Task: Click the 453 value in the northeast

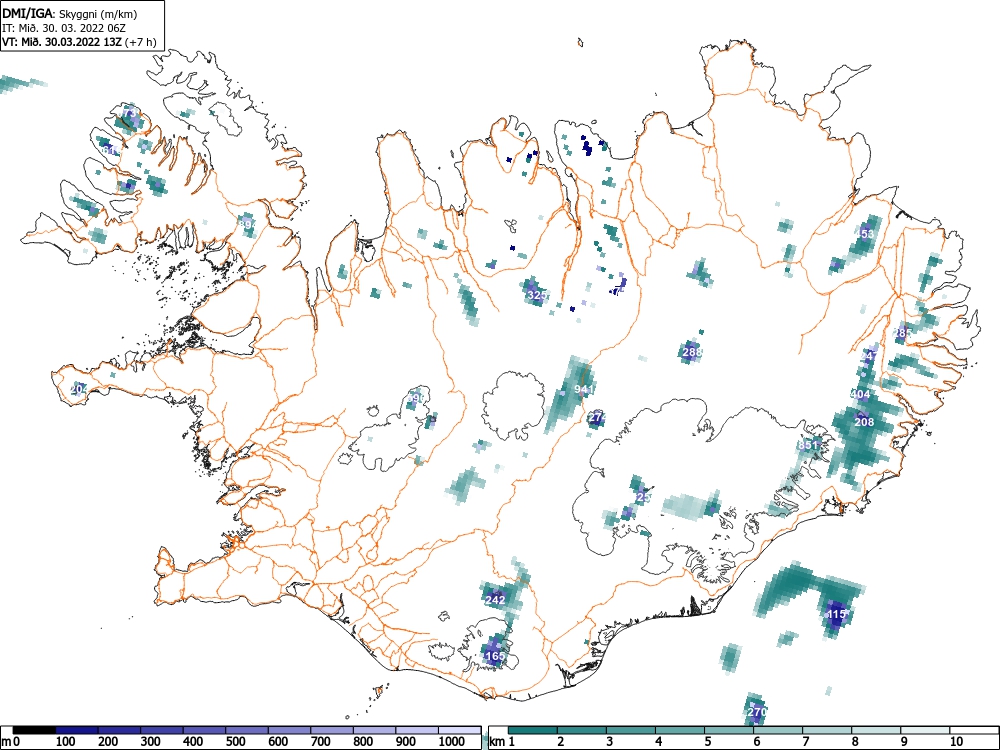Action: pos(864,233)
